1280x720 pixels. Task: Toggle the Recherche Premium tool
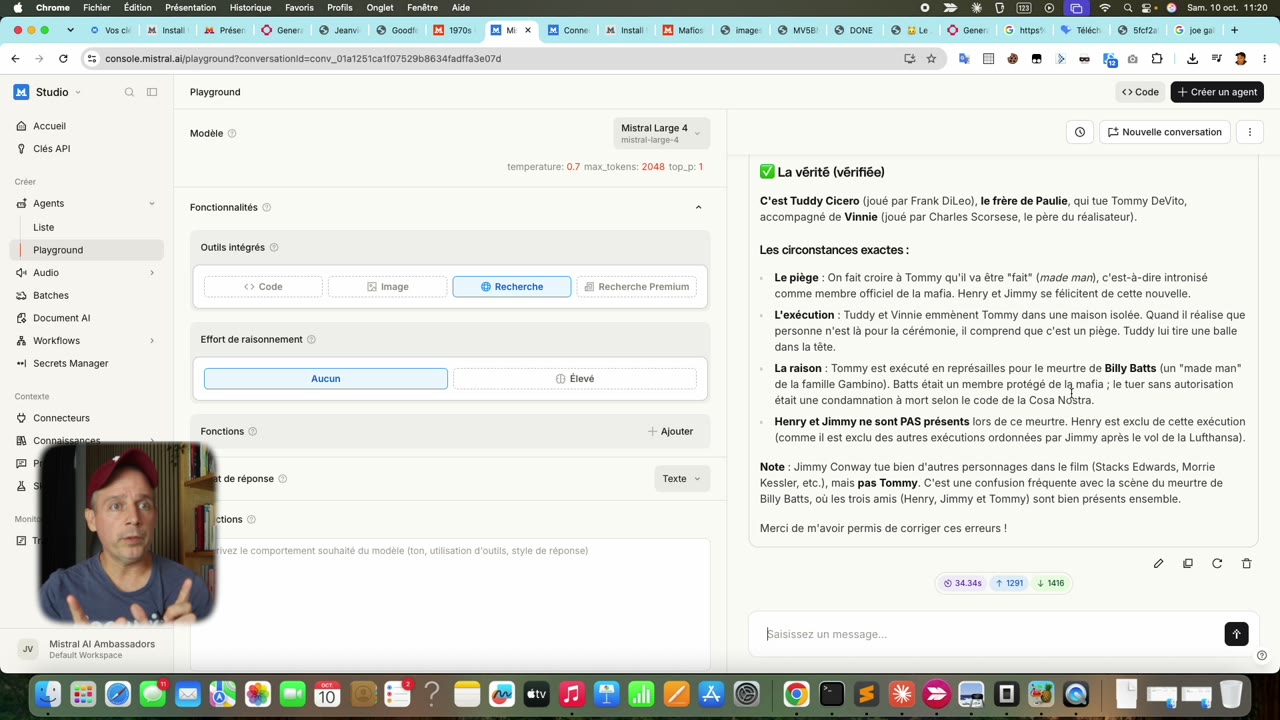click(x=636, y=287)
